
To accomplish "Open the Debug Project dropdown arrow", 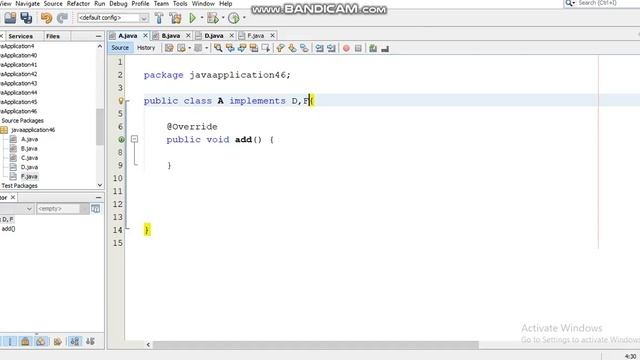I will 223,18.
